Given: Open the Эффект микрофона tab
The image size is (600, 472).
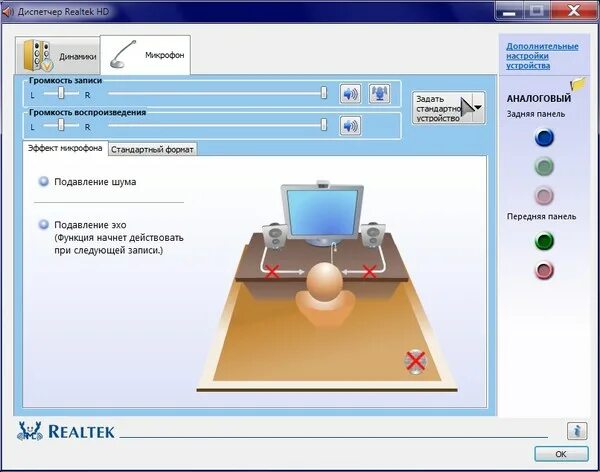Looking at the screenshot, I should pyautogui.click(x=65, y=148).
